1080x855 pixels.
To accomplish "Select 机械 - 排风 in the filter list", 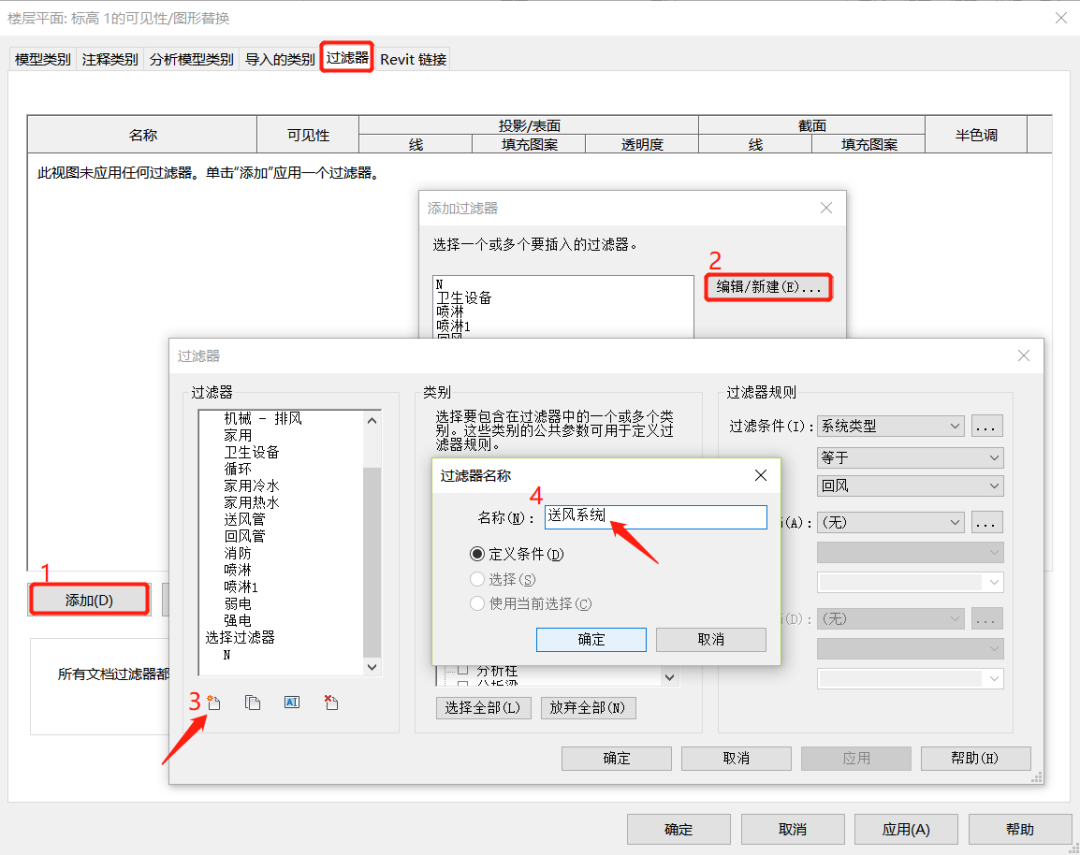I will pos(262,418).
